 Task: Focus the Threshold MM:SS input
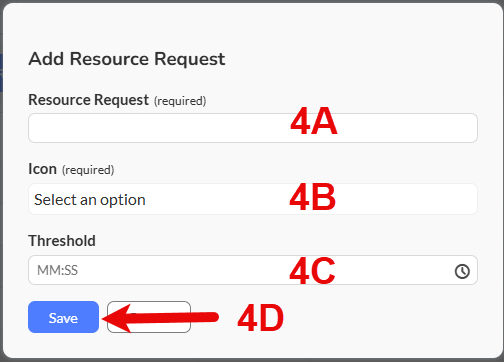(x=253, y=270)
